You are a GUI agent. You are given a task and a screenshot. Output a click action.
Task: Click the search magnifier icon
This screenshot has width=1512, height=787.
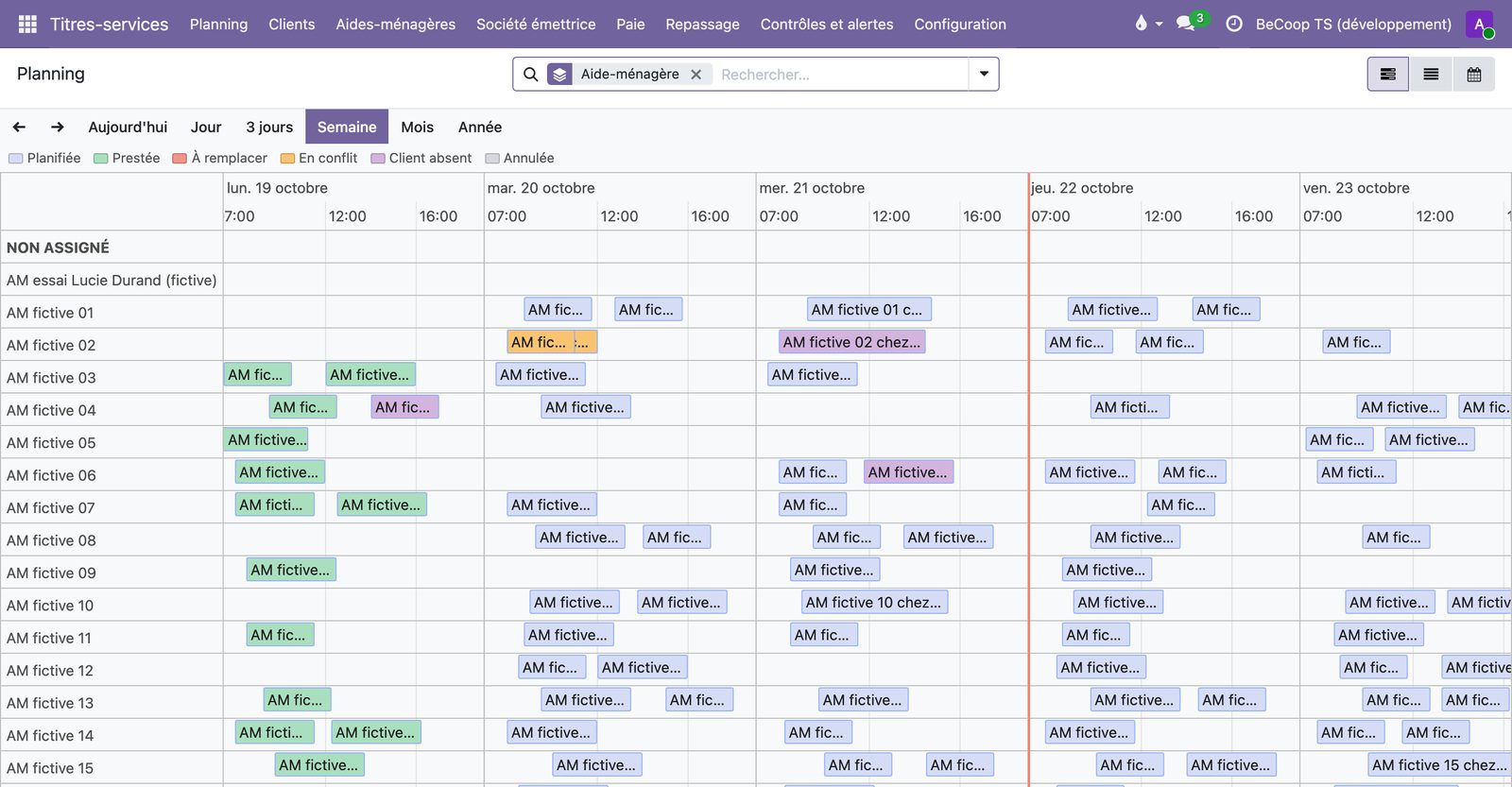coord(531,75)
